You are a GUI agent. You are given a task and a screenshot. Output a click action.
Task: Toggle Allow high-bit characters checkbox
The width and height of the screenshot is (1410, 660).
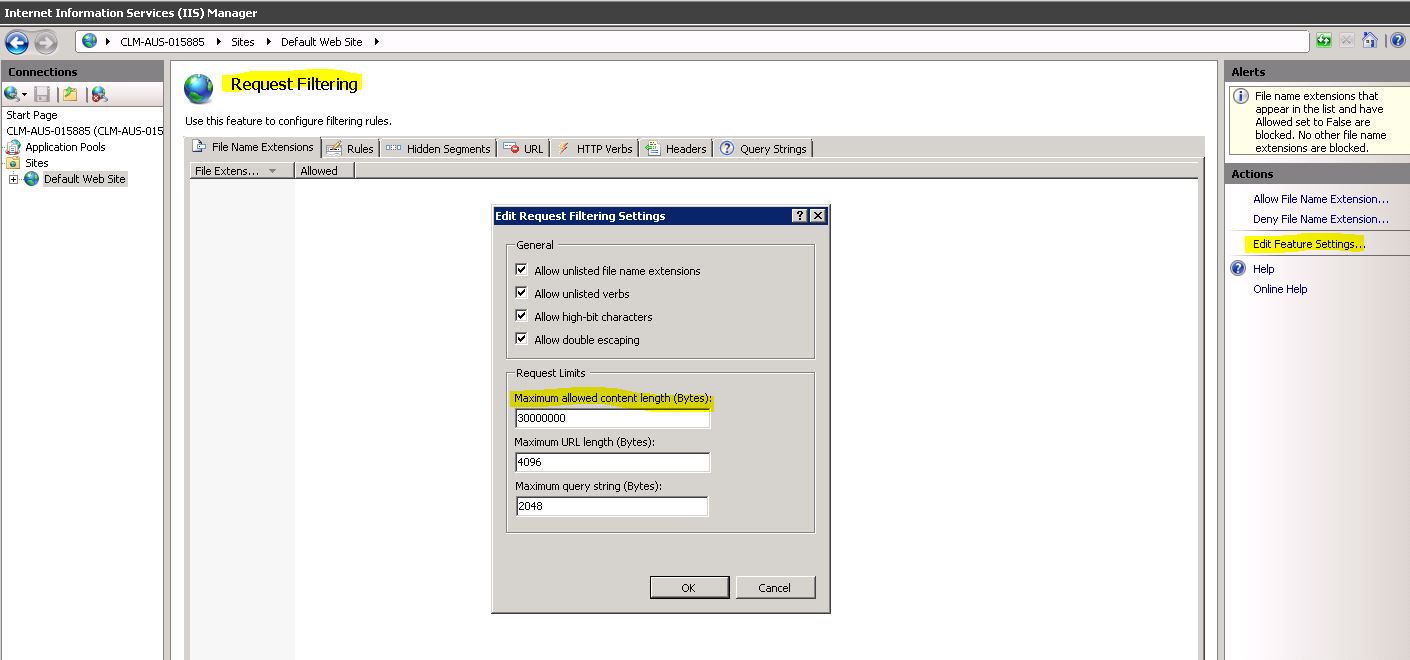(x=521, y=316)
